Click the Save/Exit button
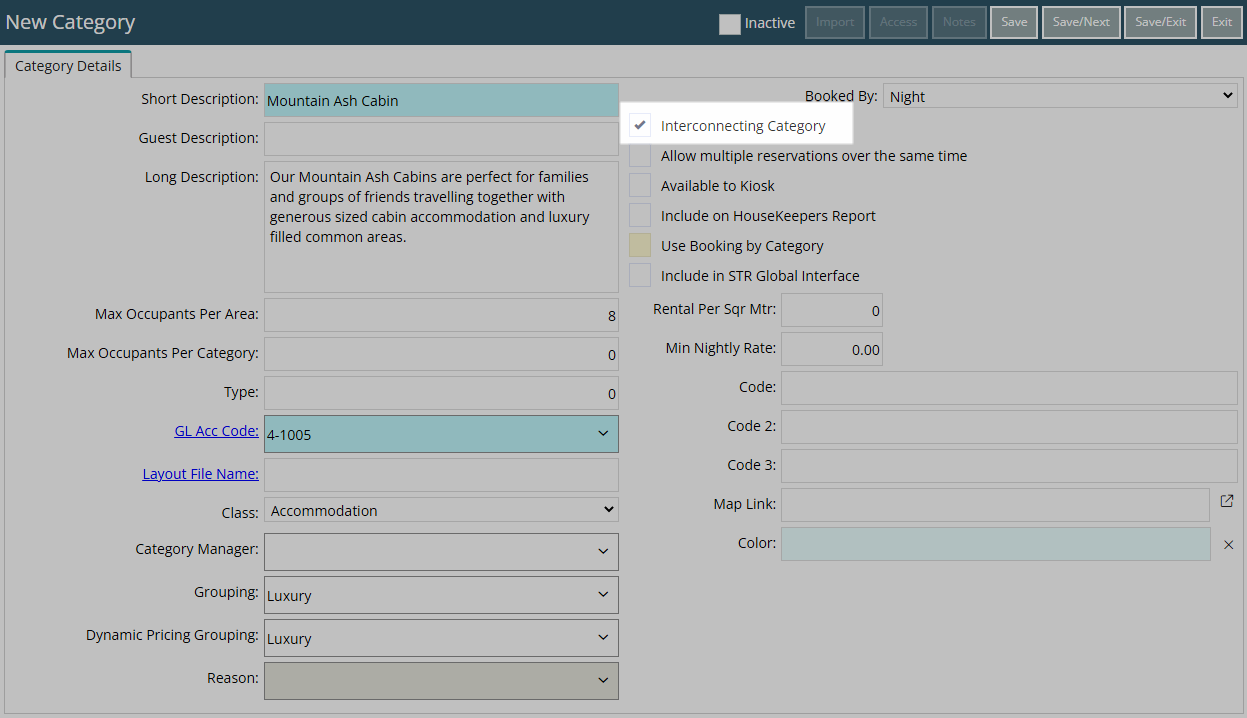 pyautogui.click(x=1160, y=22)
